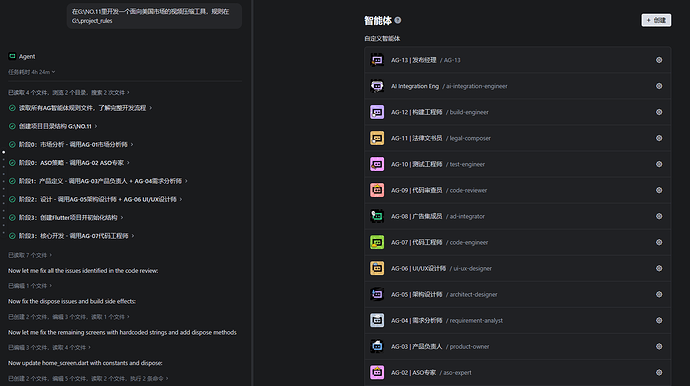Open settings gear for AI Integration Eng
This screenshot has width=690, height=386.
pos(659,86)
